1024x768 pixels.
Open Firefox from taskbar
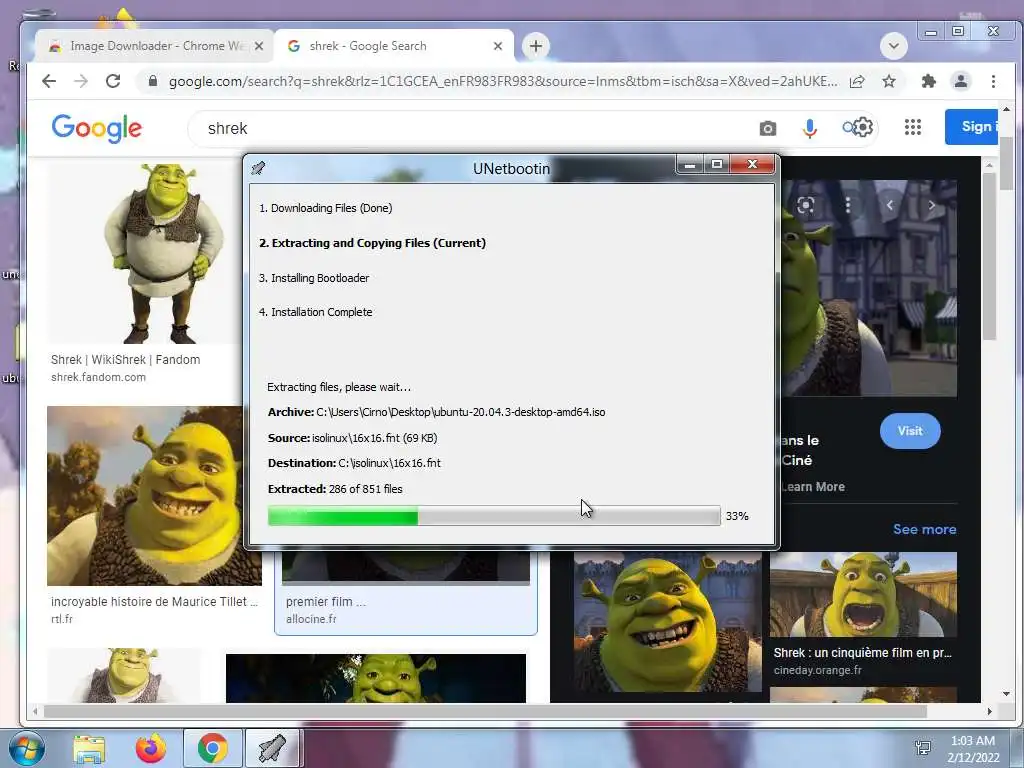click(x=150, y=748)
